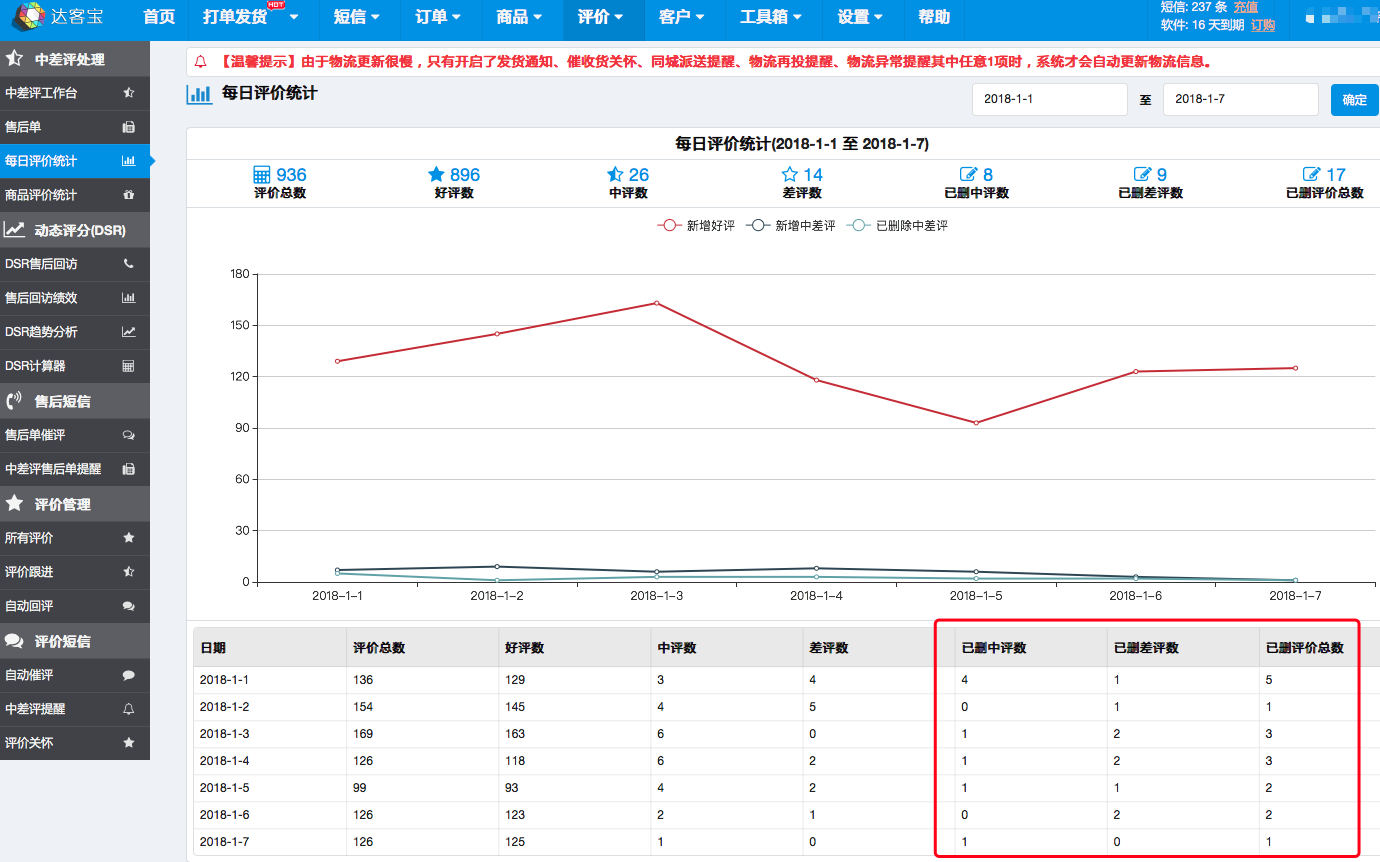This screenshot has height=862, width=1380.
Task: Click the 充值 link
Action: tap(1246, 7)
